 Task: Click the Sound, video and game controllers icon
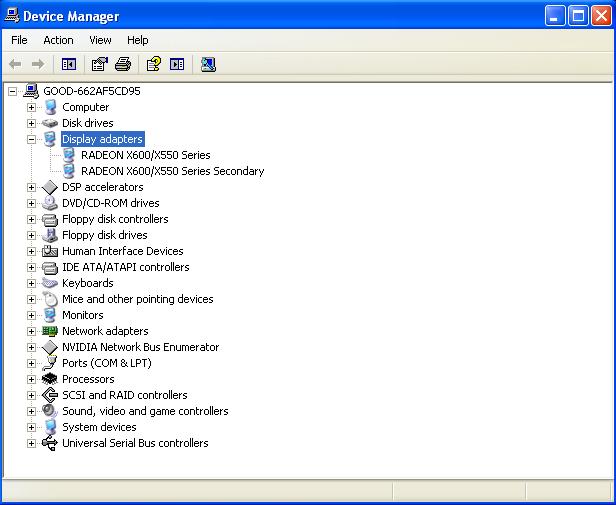click(50, 411)
